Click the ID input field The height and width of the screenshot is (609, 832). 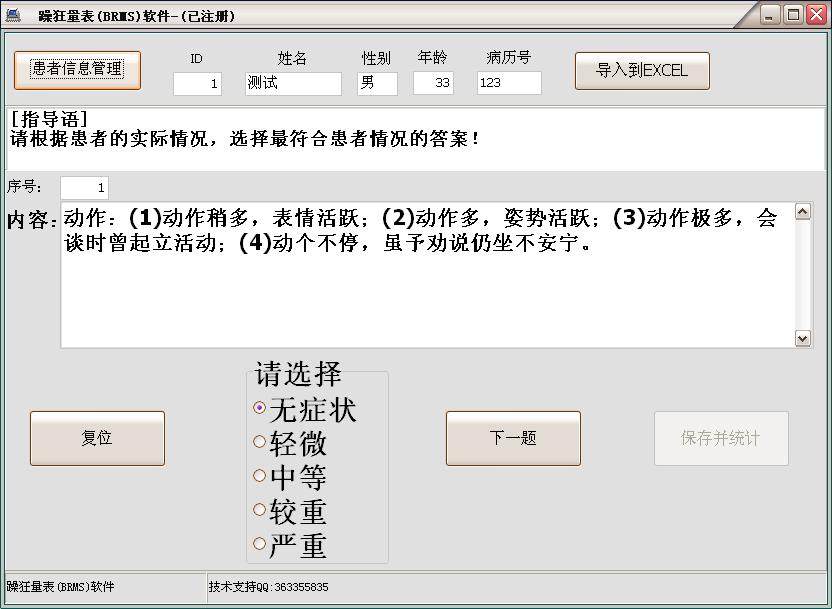click(x=197, y=84)
